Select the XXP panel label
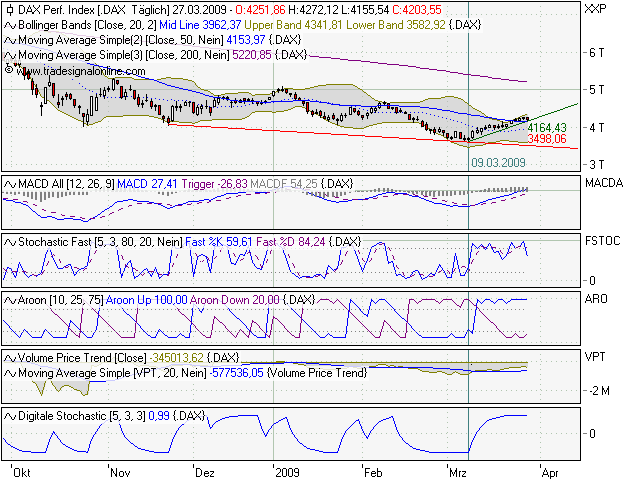640x480 pixels. pos(596,9)
